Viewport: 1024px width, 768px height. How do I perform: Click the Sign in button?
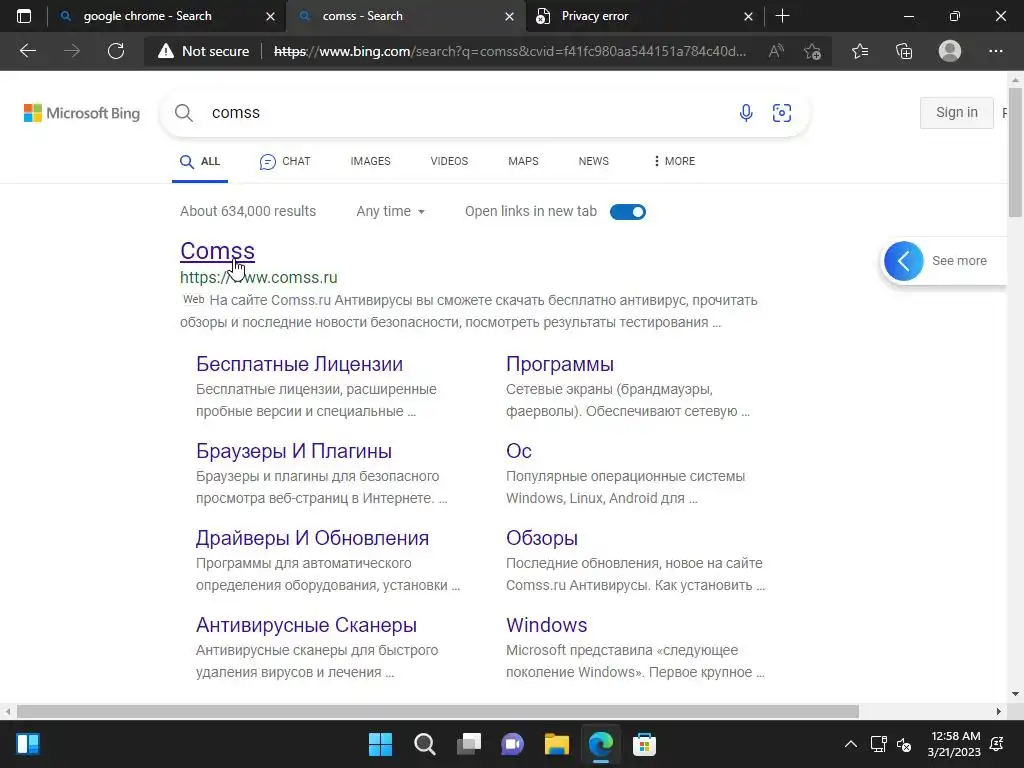click(x=957, y=112)
